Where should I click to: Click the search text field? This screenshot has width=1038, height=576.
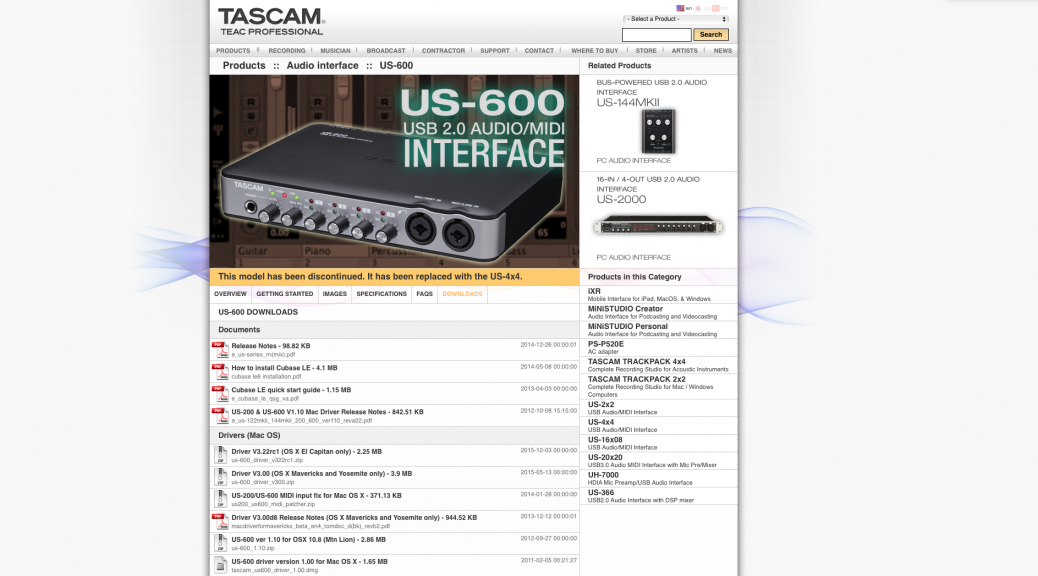(657, 34)
